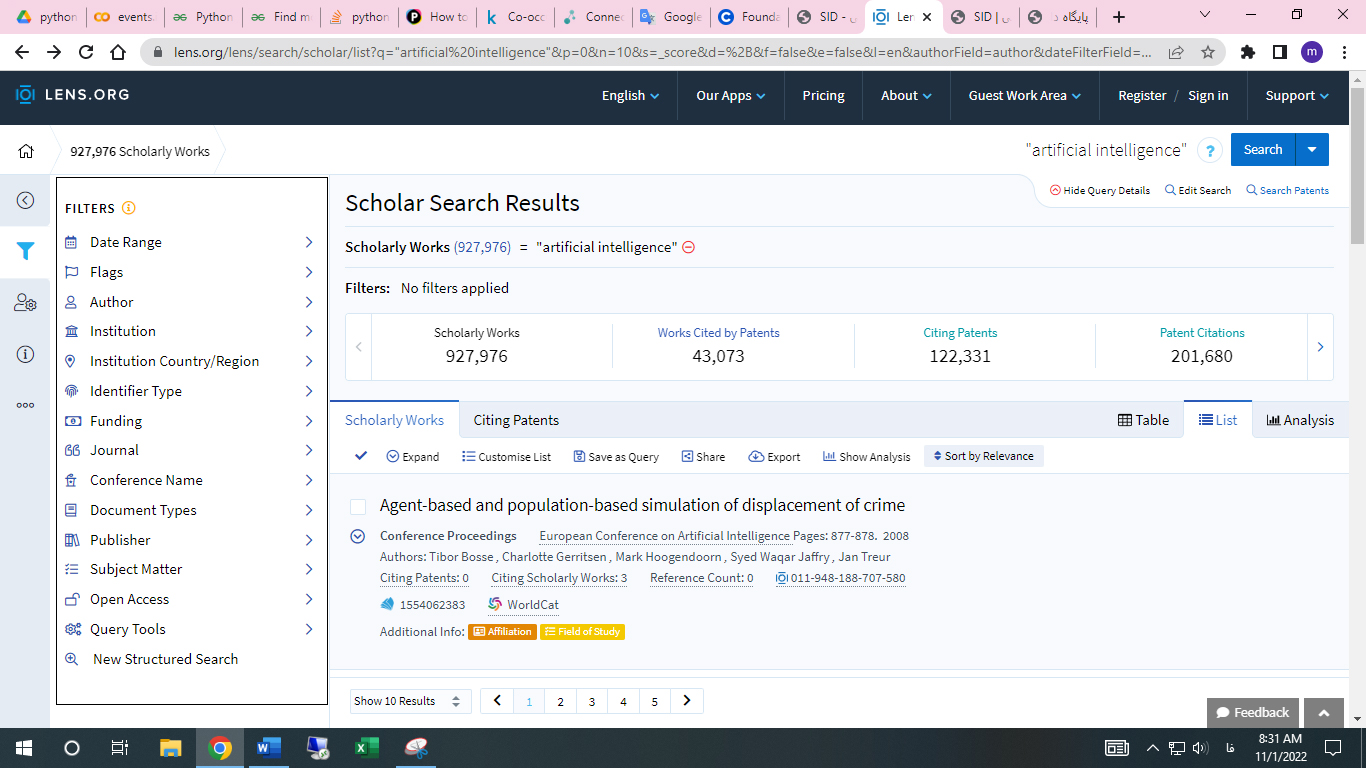Open the WorldCat link
The height and width of the screenshot is (768, 1366).
(x=523, y=605)
